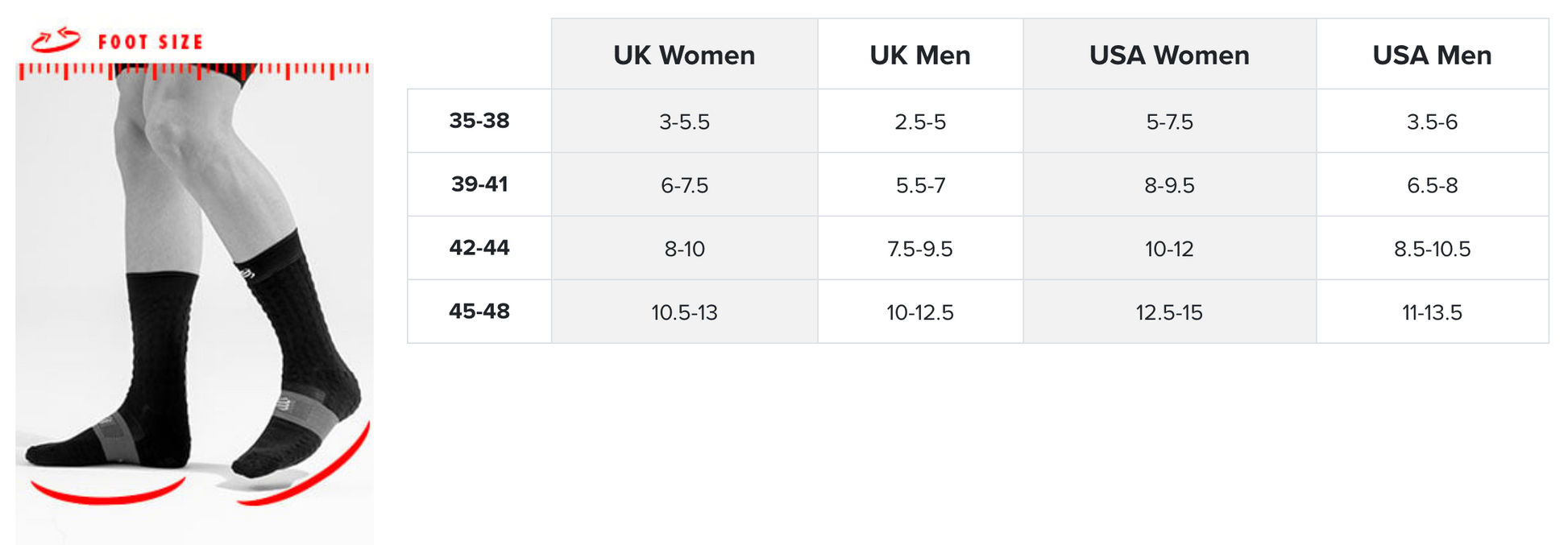Select the USA Men column header
The width and height of the screenshot is (1568, 545).
1432,55
